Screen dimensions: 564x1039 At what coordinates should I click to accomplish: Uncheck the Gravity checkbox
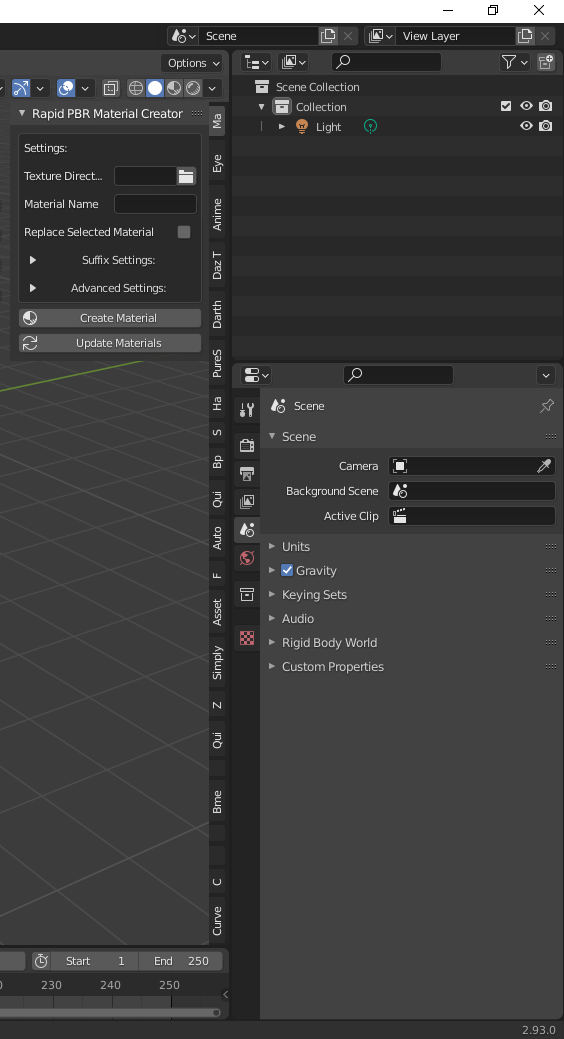coord(287,570)
